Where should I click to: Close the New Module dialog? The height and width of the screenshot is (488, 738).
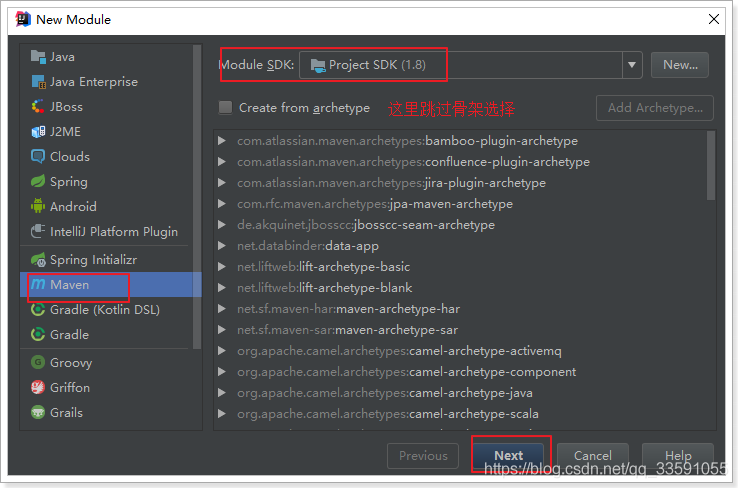[x=714, y=19]
